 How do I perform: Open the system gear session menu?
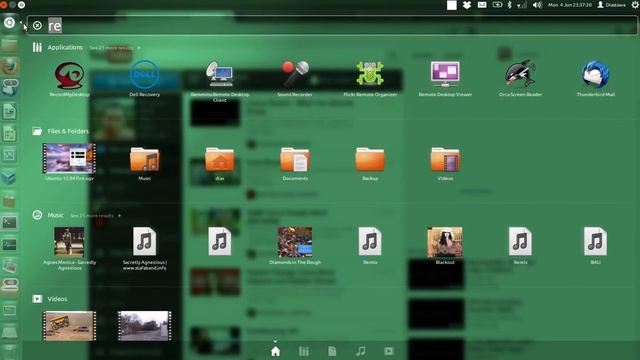635,5
